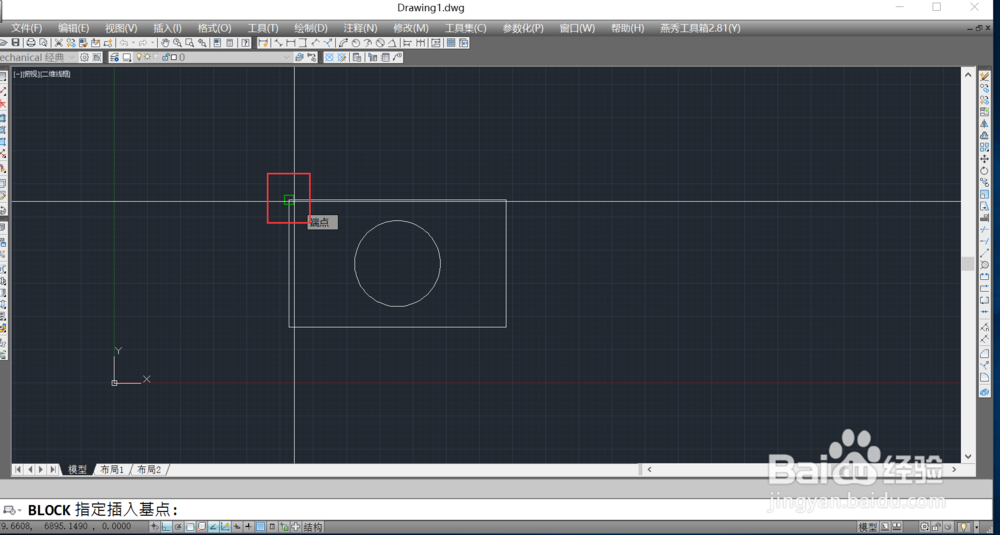Image resolution: width=1000 pixels, height=535 pixels.
Task: Switch to the 布局1 tab
Action: click(112, 469)
